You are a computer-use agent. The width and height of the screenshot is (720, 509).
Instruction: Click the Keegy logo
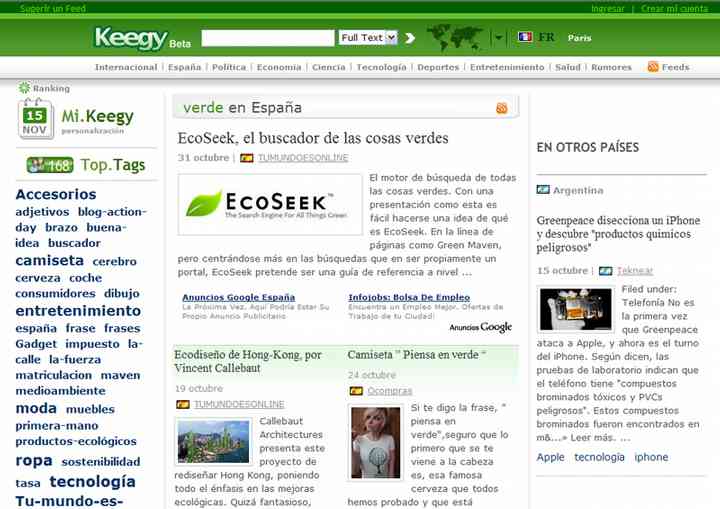130,38
